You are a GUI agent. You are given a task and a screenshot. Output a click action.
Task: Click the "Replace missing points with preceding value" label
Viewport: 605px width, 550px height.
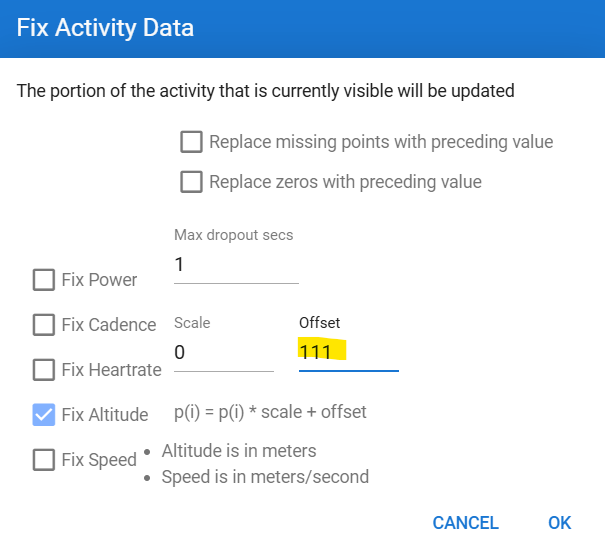pos(381,142)
